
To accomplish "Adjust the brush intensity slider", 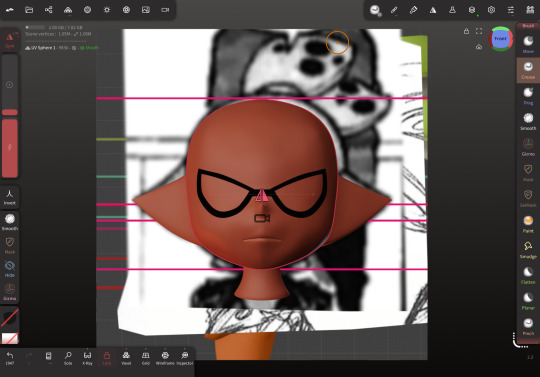I will coord(10,148).
